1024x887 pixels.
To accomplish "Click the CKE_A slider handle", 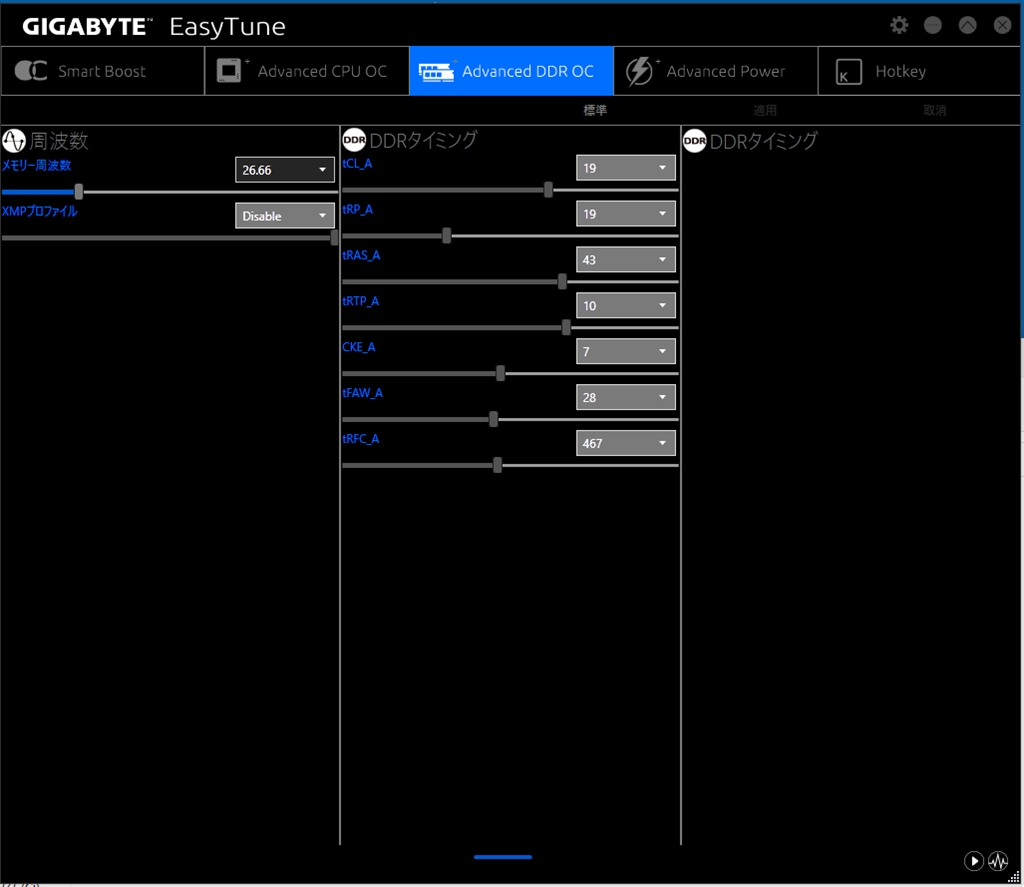I will 500,373.
